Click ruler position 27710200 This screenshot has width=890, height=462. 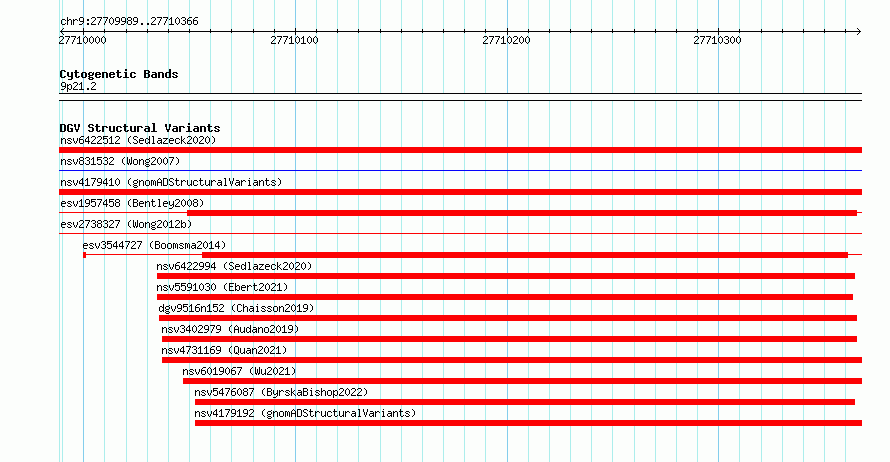click(x=506, y=40)
